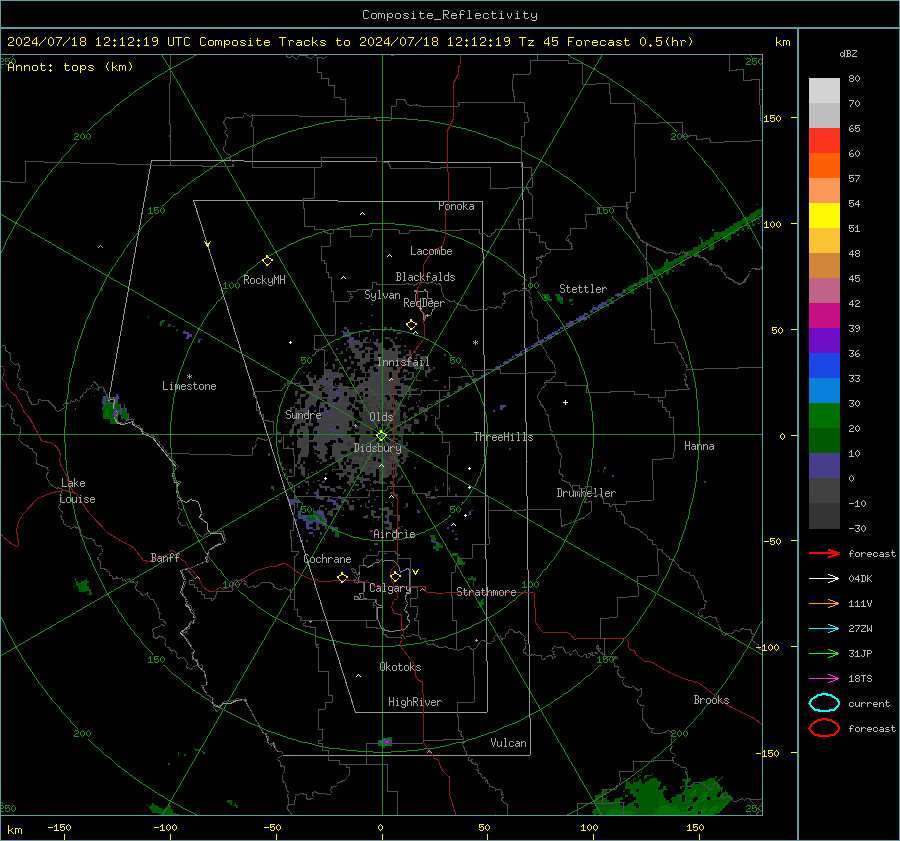Click the cyan current ellipse legend icon
The width and height of the screenshot is (900, 841).
(824, 703)
